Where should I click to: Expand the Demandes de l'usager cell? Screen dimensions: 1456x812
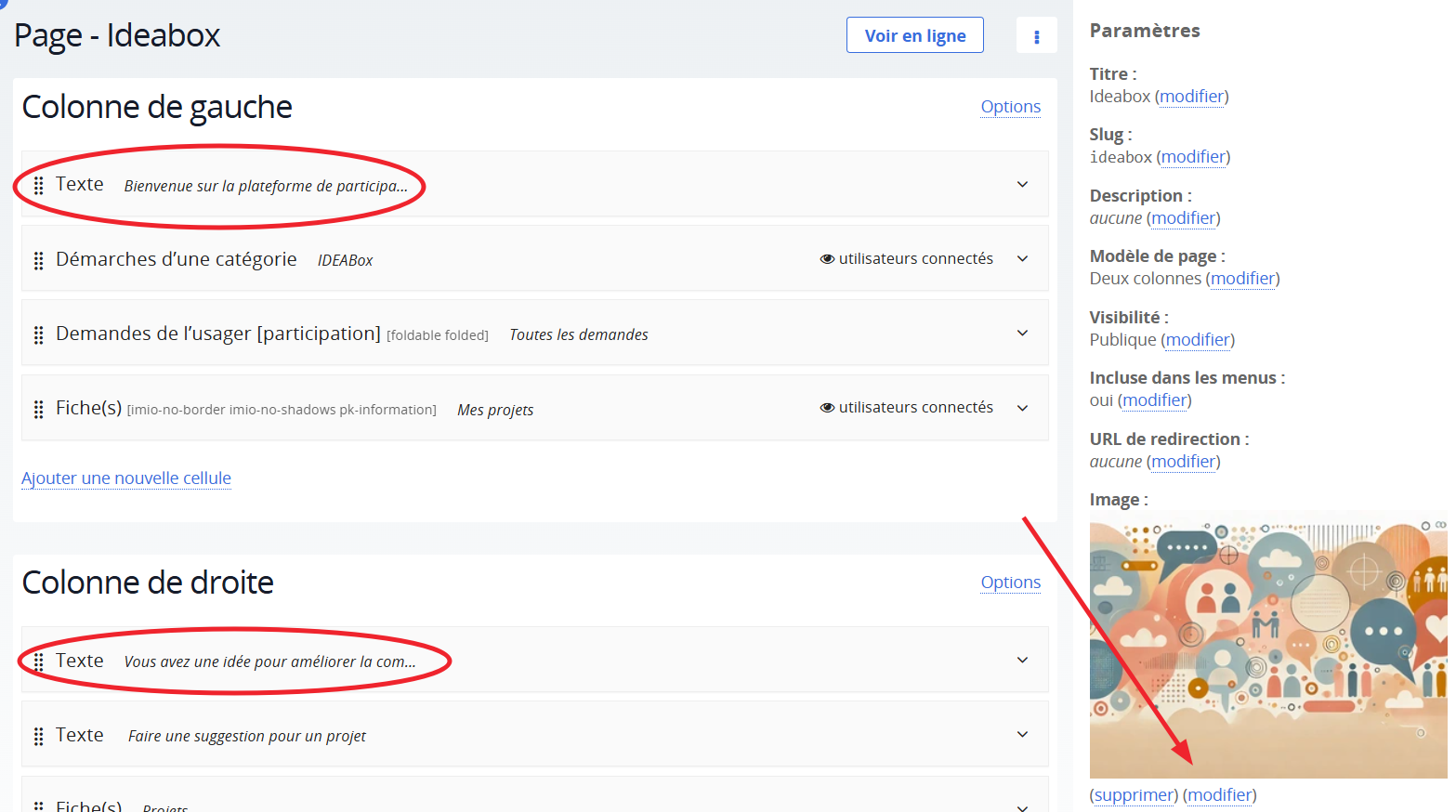point(1022,333)
